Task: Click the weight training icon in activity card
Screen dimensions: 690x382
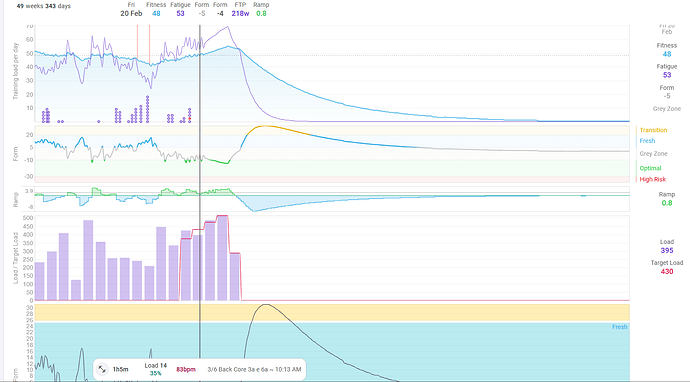Action: coord(102,369)
